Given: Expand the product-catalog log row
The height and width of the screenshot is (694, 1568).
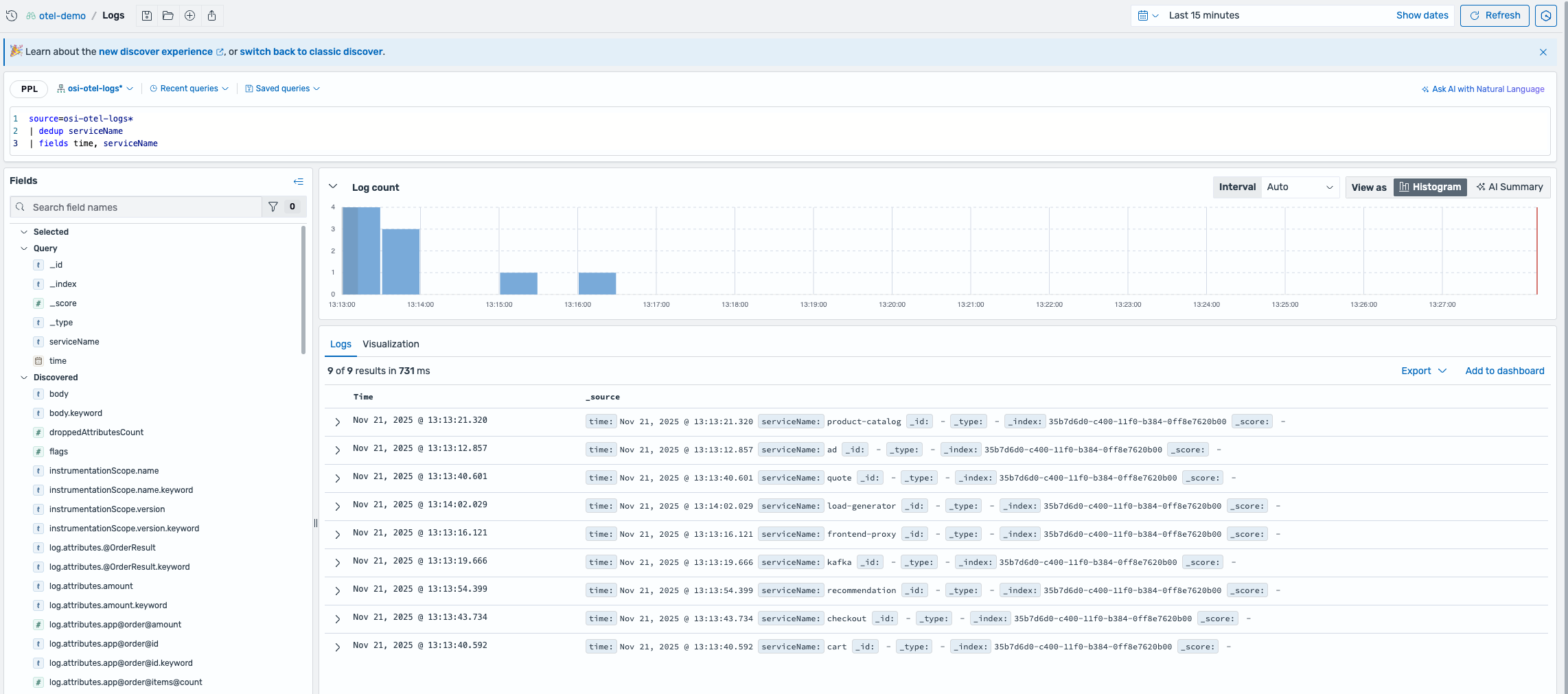Looking at the screenshot, I should (x=338, y=422).
